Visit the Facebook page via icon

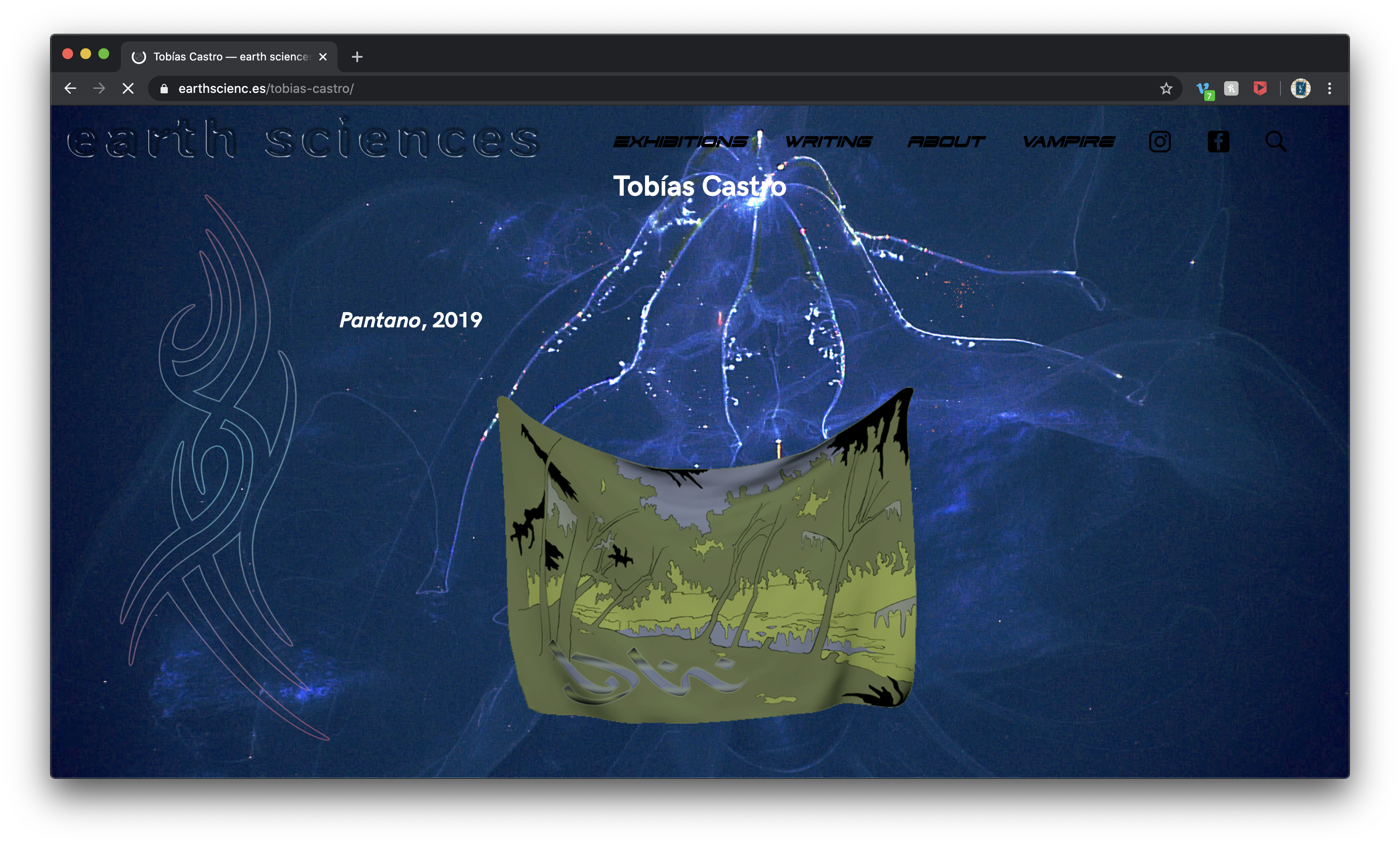(x=1218, y=142)
